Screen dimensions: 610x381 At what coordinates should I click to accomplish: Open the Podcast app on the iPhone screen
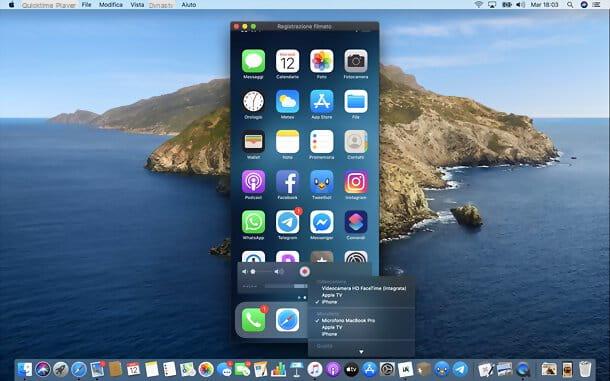coord(253,182)
